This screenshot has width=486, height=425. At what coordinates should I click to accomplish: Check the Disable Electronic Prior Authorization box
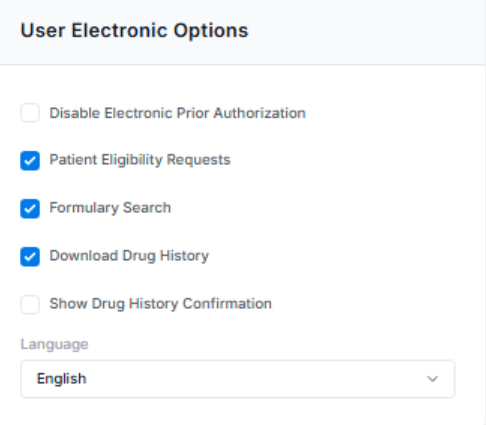click(x=30, y=113)
